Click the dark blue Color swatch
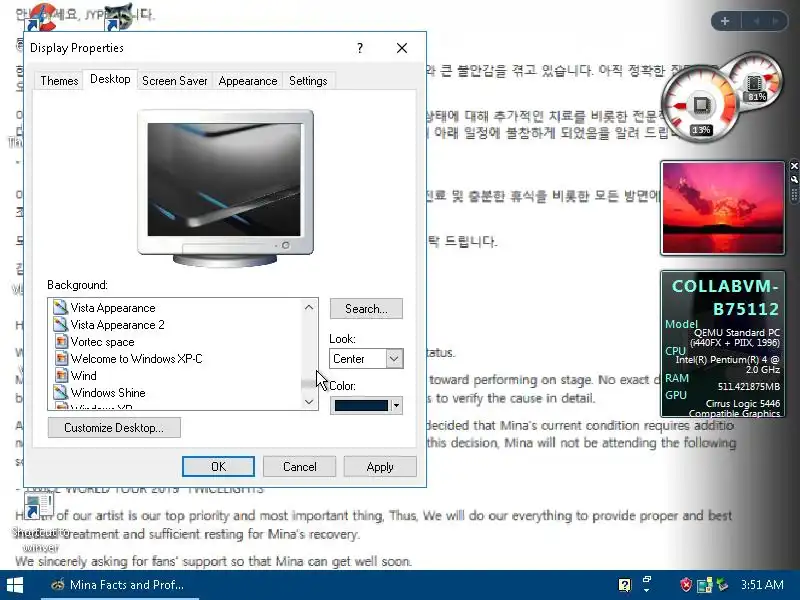The height and width of the screenshot is (600, 800). pos(361,406)
